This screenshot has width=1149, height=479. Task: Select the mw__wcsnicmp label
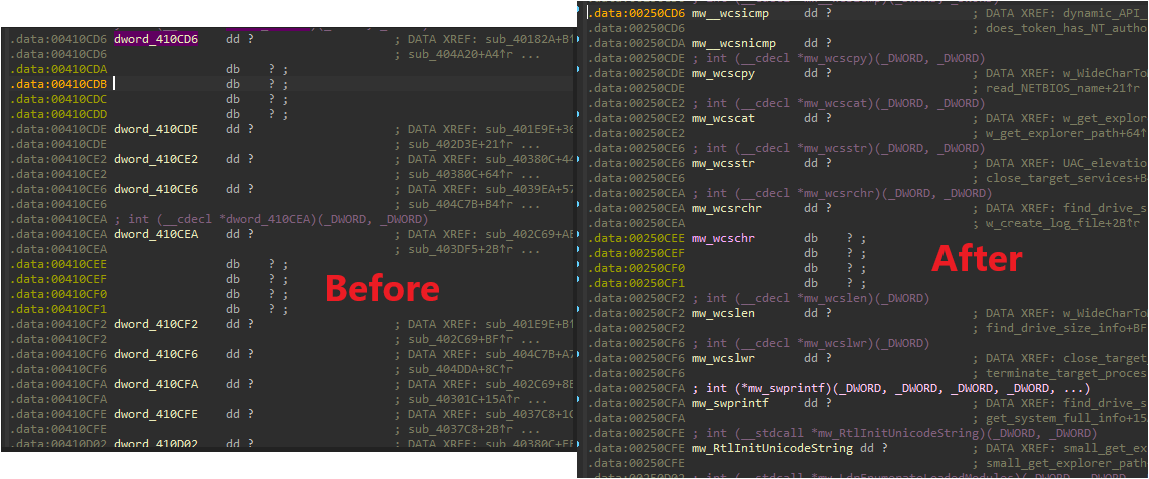pyautogui.click(x=734, y=43)
